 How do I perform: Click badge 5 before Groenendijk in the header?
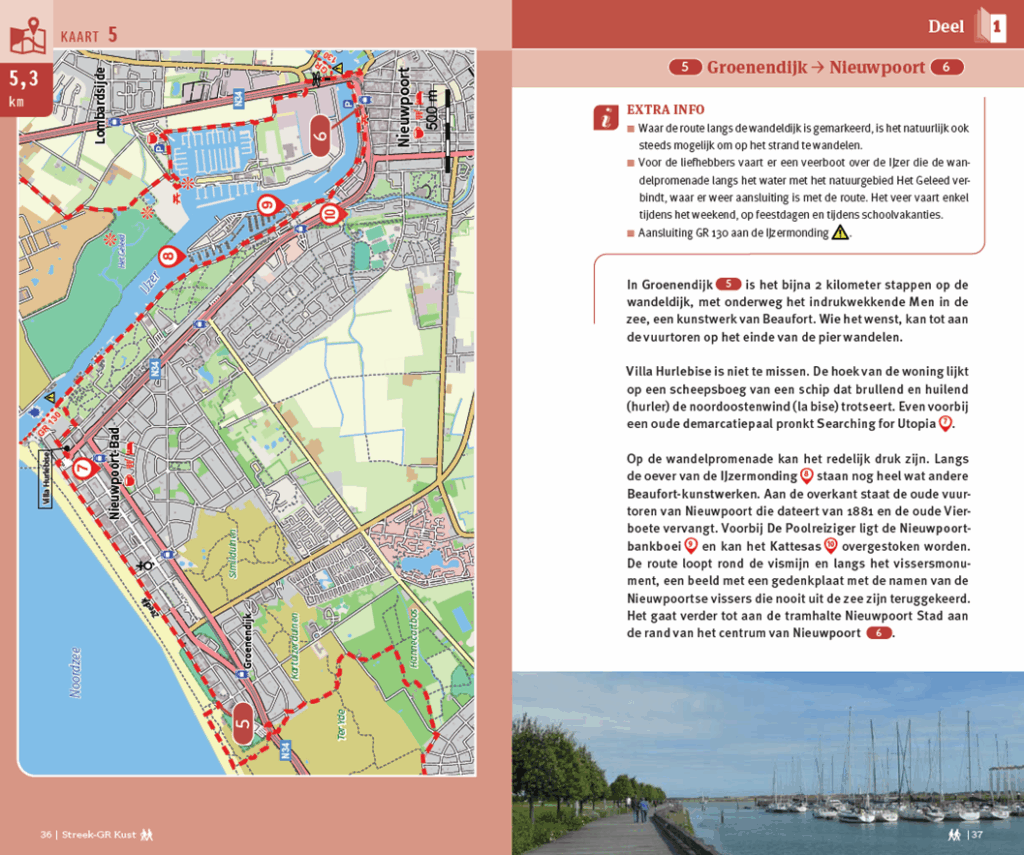point(685,67)
